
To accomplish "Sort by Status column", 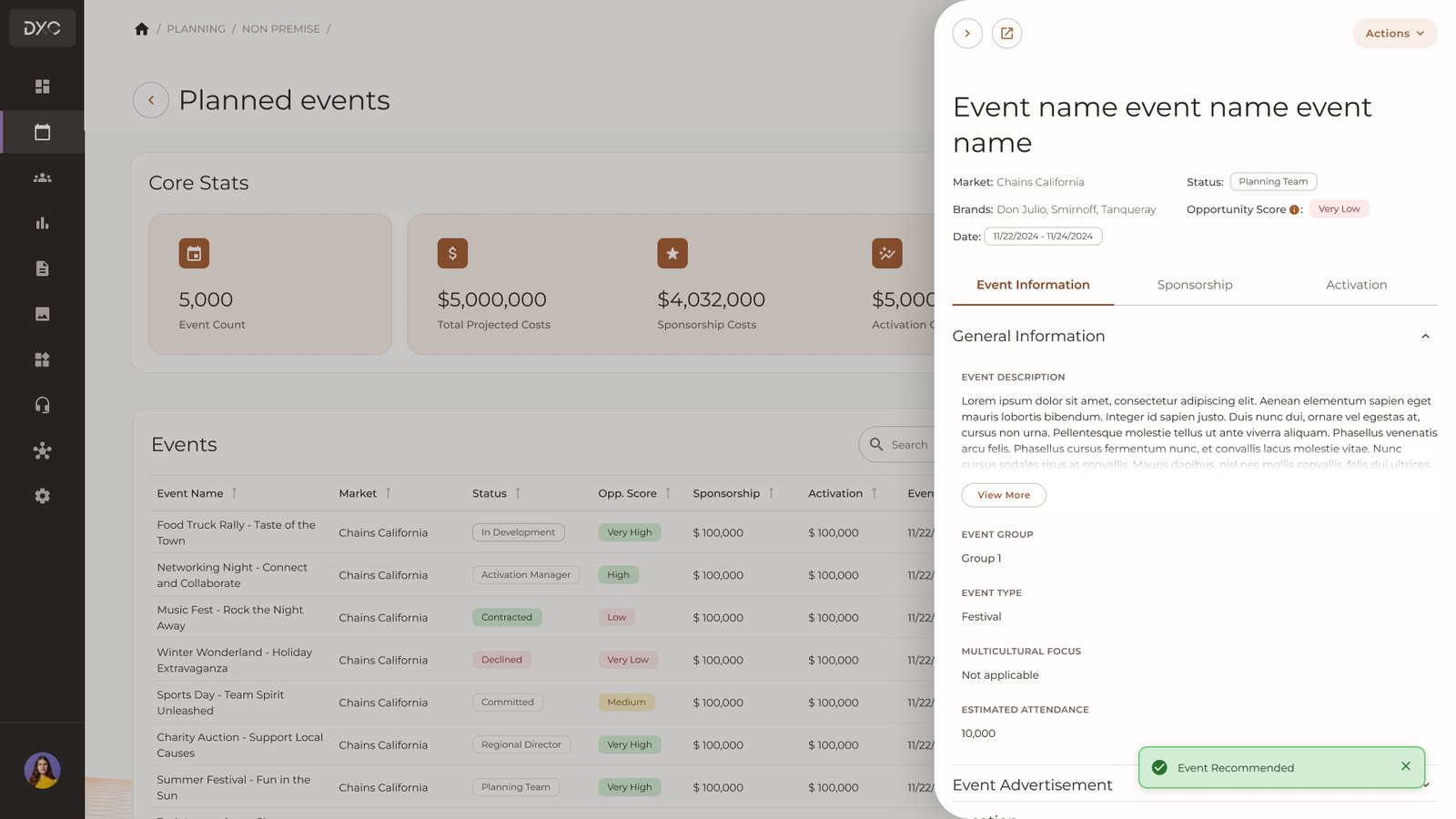I will (518, 492).
